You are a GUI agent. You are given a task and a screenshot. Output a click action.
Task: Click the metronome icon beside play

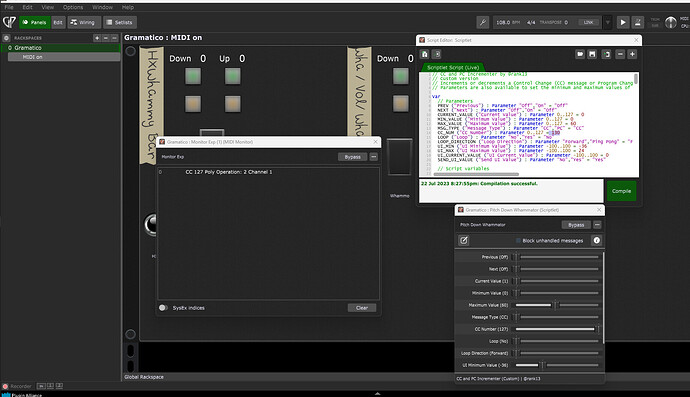point(638,22)
